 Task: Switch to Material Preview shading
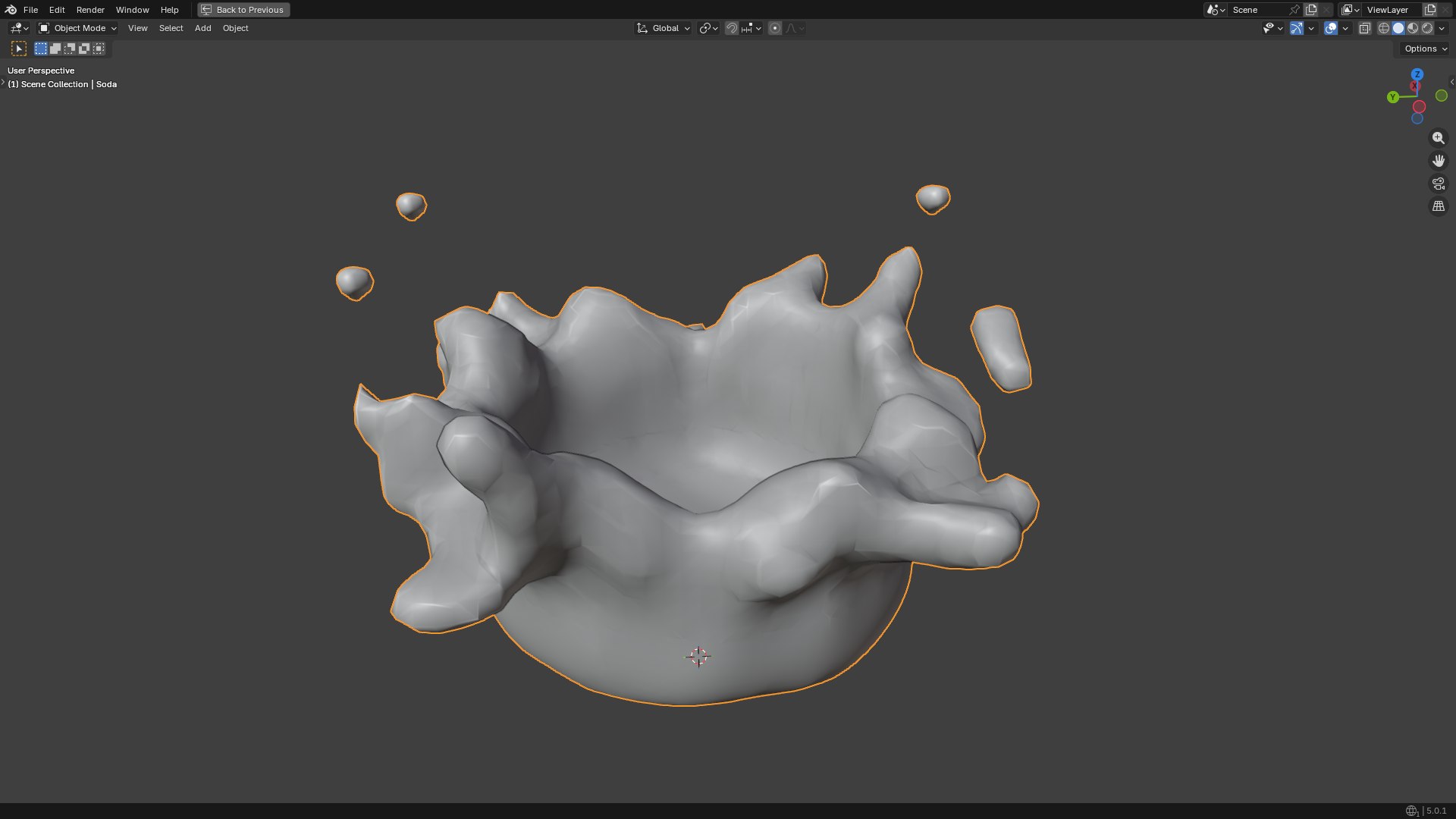(1413, 28)
